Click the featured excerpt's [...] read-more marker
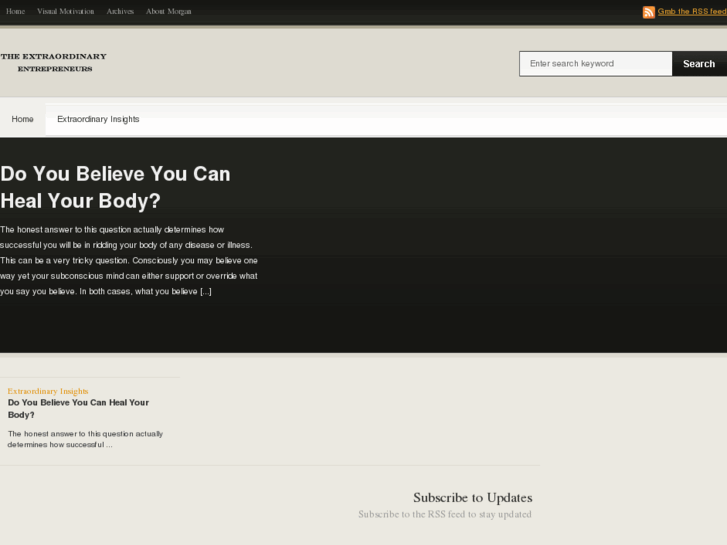The width and height of the screenshot is (727, 545). (x=205, y=292)
